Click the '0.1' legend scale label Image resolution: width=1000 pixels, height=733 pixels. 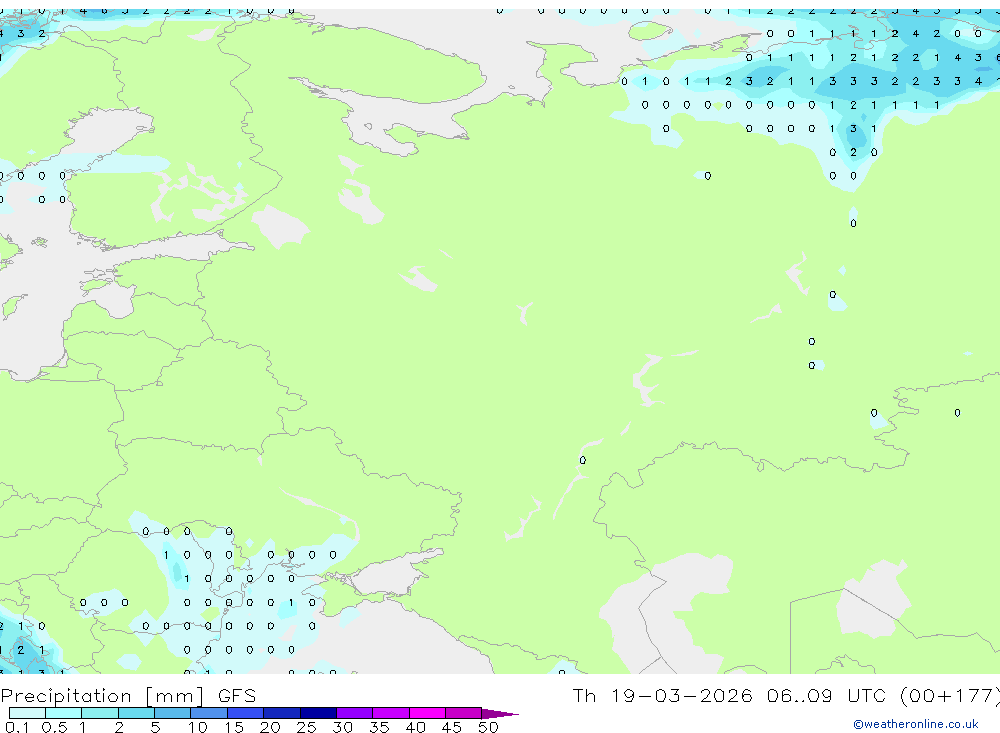[17, 727]
